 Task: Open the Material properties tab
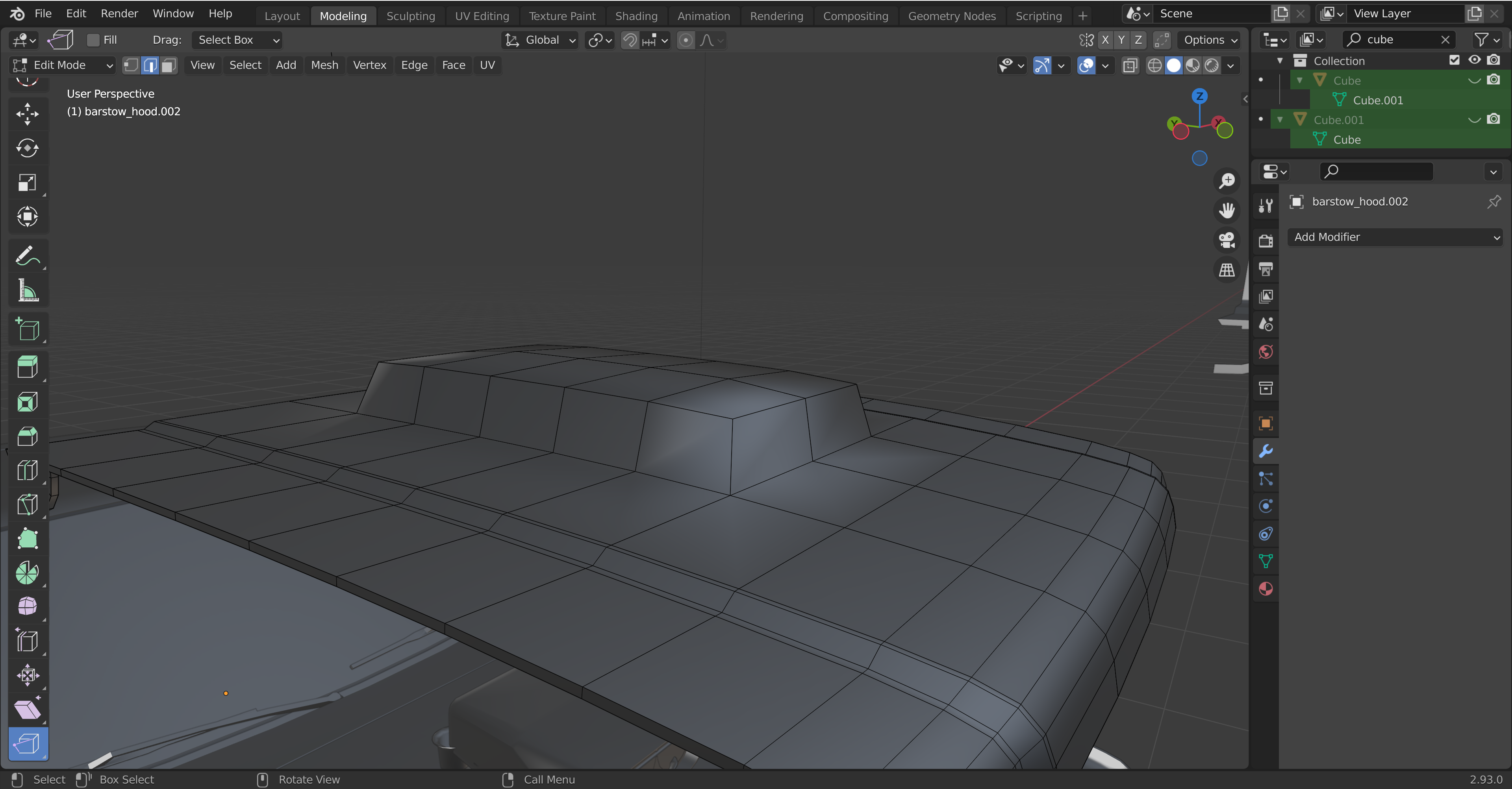pyautogui.click(x=1266, y=589)
